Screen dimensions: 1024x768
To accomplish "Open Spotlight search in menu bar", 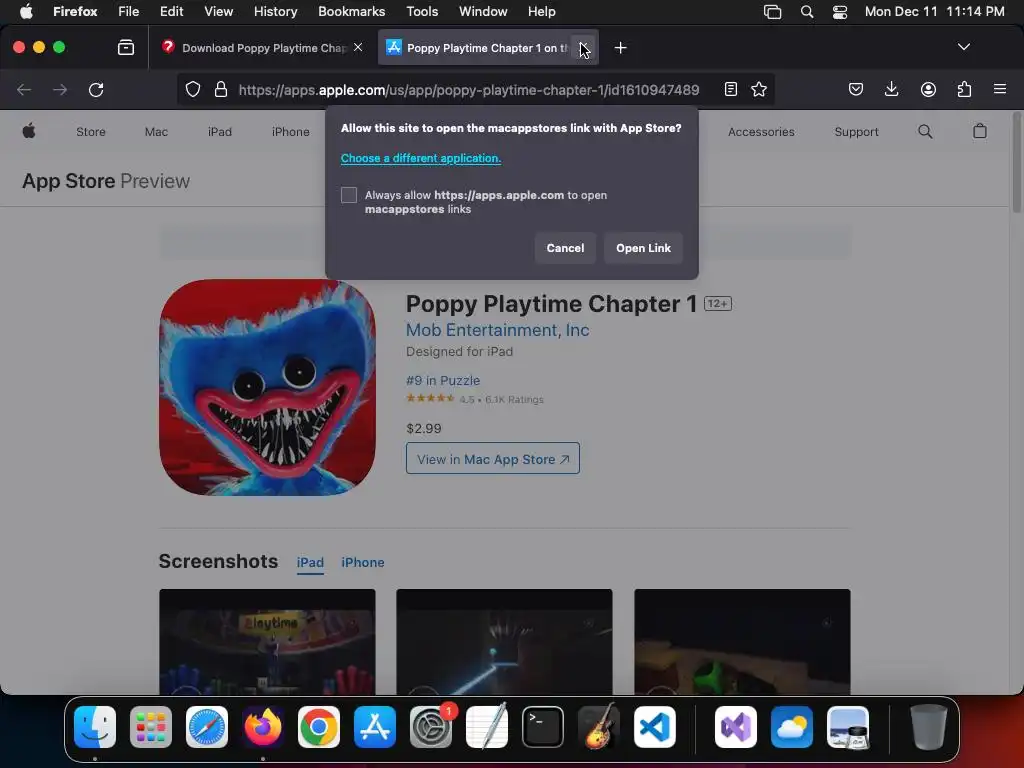I will (x=807, y=12).
